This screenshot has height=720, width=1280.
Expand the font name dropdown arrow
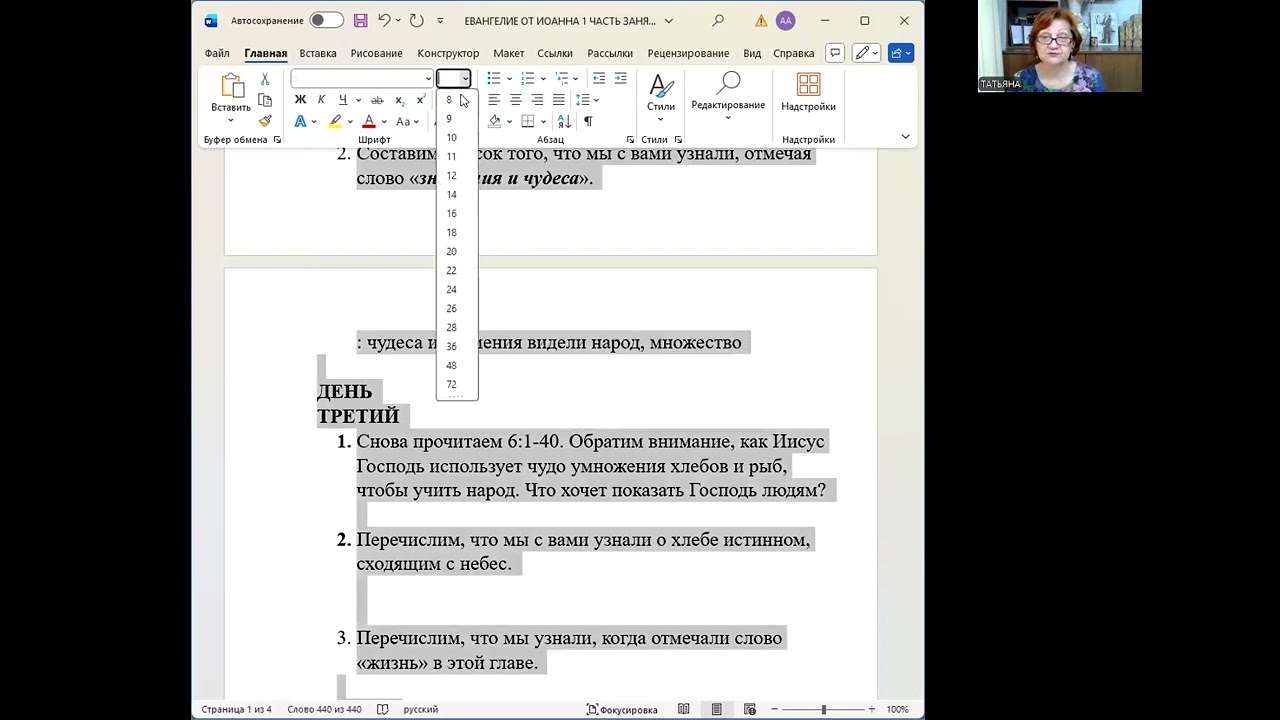coord(429,78)
